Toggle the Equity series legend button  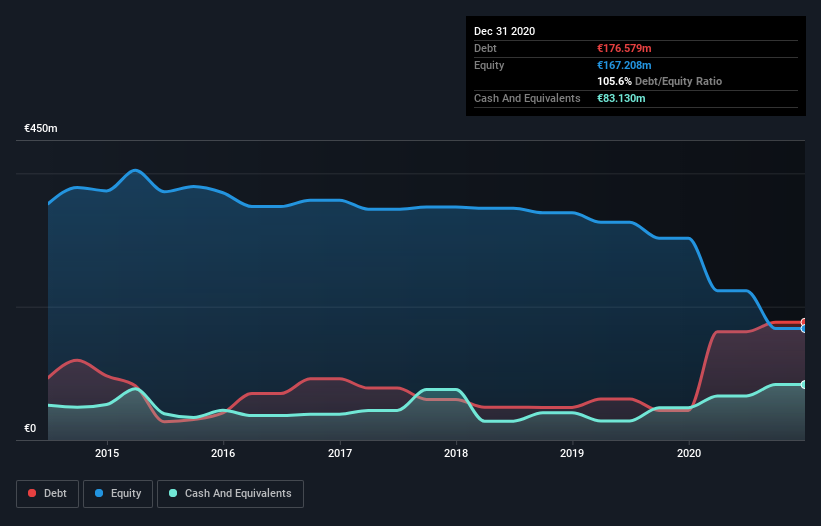pyautogui.click(x=118, y=494)
